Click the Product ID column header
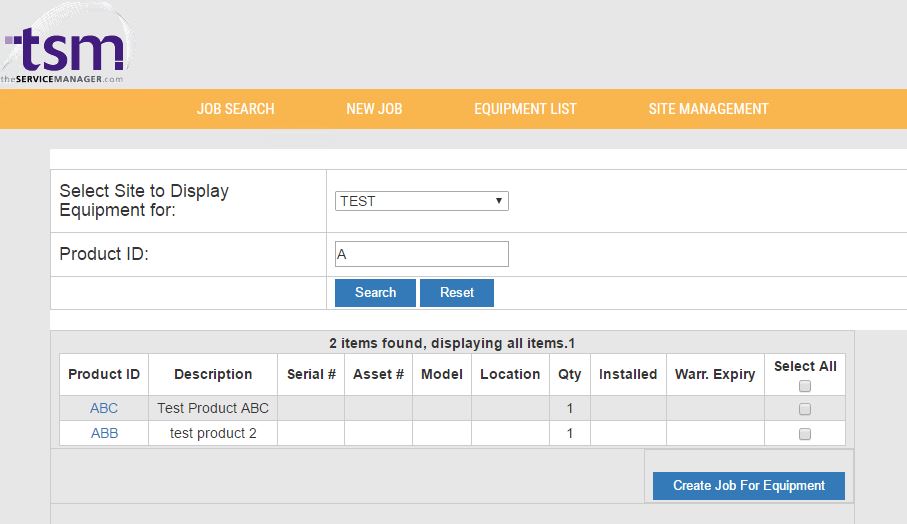907x524 pixels. pos(104,374)
